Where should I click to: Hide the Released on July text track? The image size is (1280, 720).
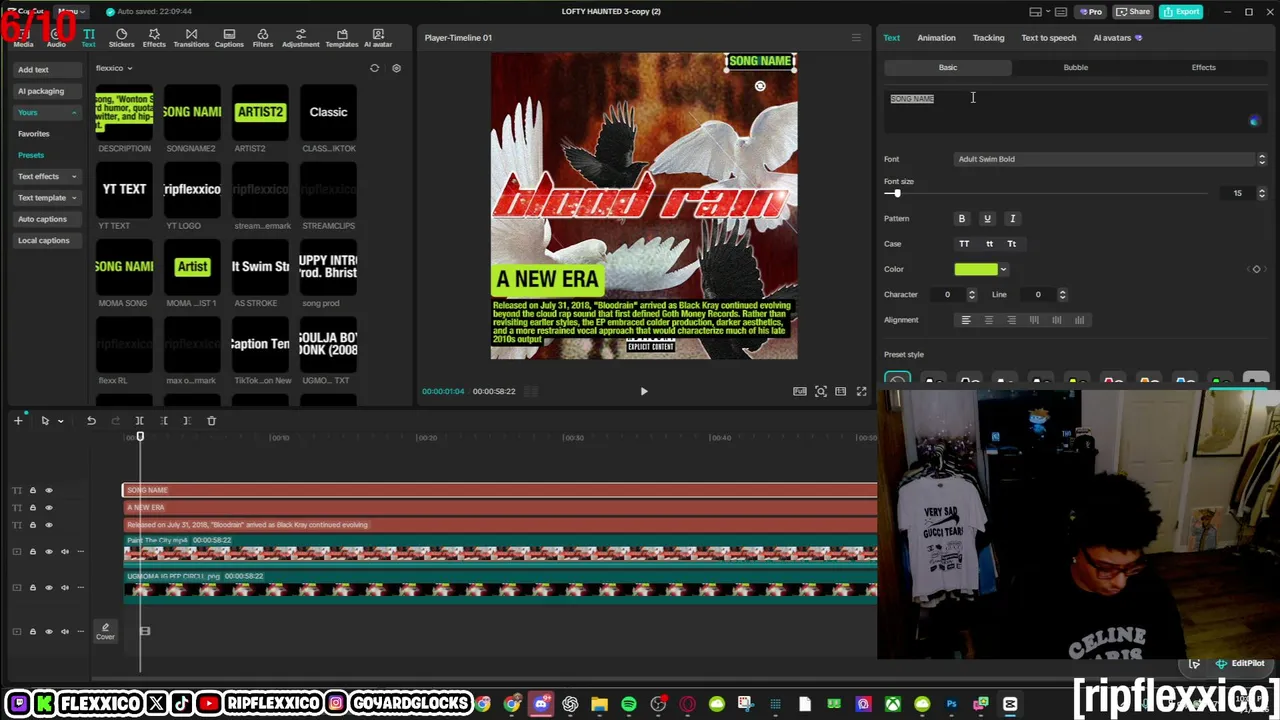pyautogui.click(x=48, y=525)
